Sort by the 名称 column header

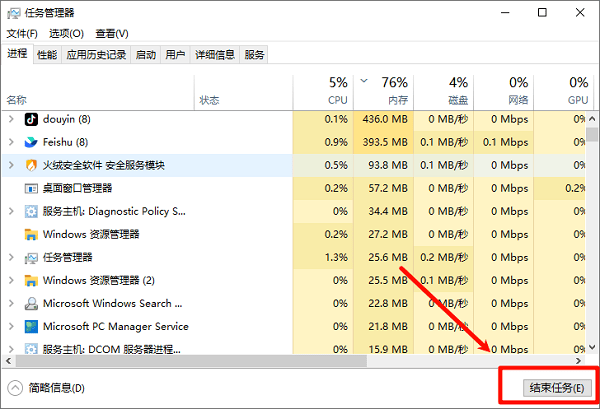pos(98,93)
